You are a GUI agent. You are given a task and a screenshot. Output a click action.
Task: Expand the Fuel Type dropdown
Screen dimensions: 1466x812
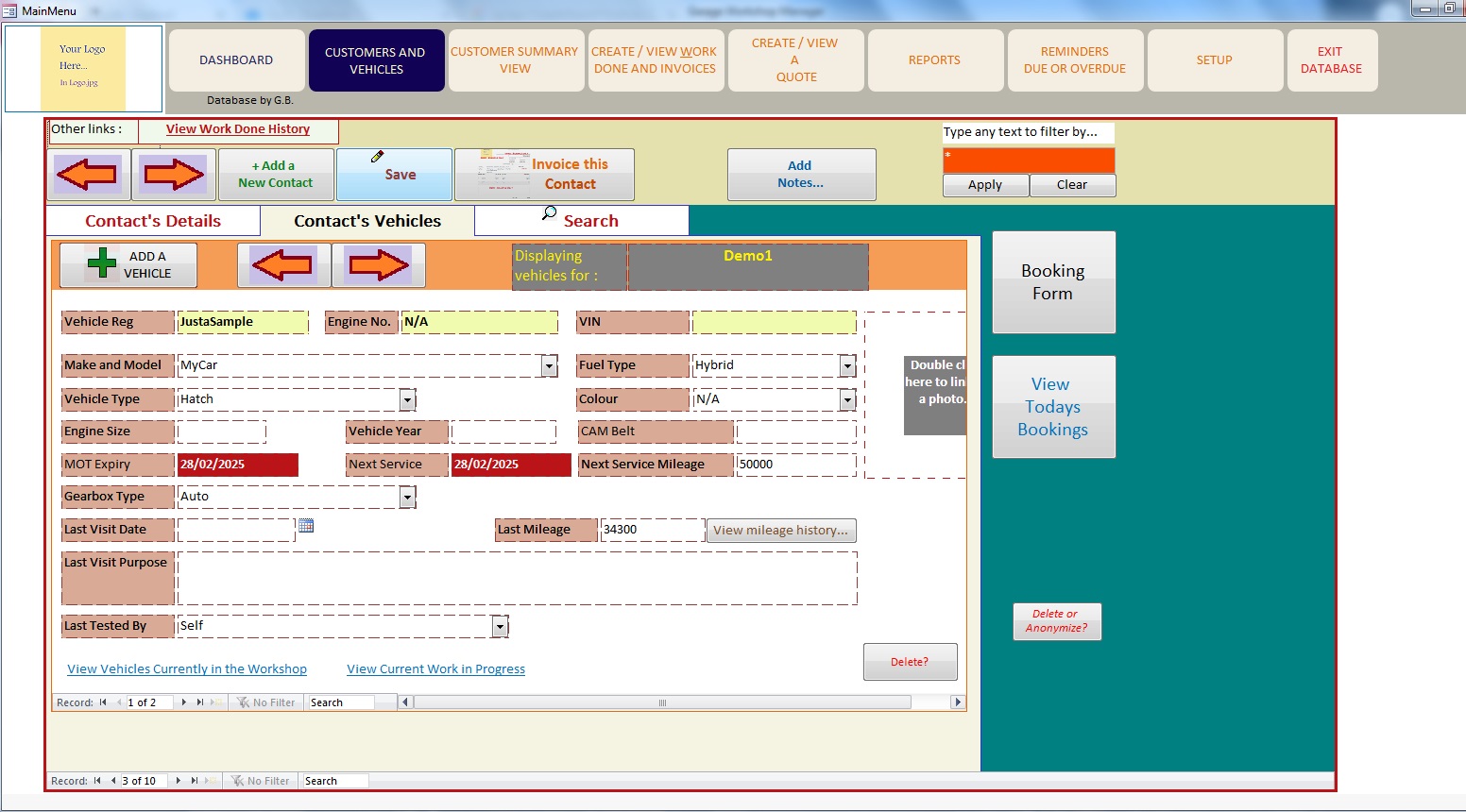pos(847,366)
